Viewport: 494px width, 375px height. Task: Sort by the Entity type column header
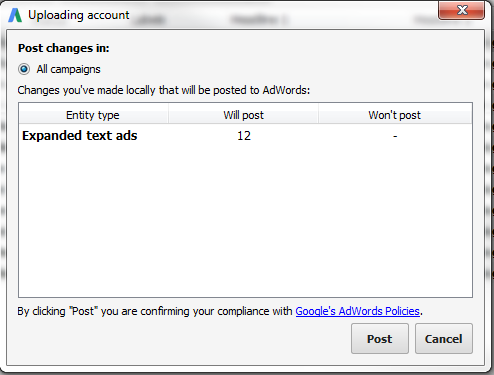point(93,115)
